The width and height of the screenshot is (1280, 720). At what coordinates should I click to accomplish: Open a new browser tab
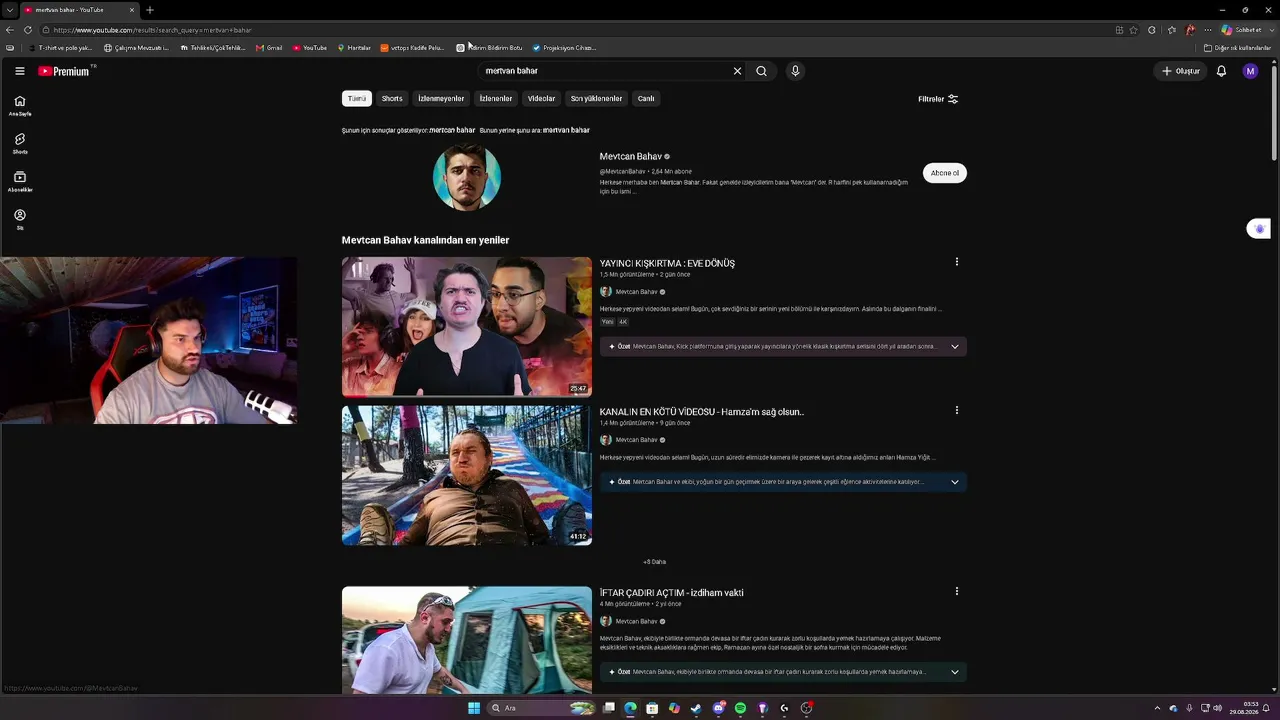tap(150, 10)
